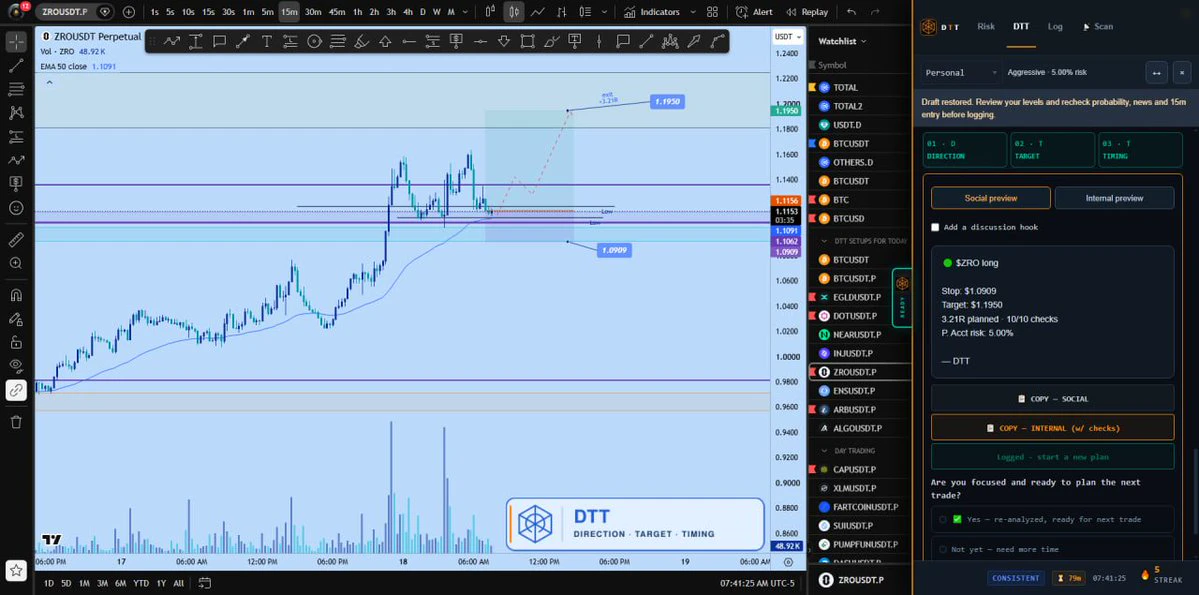Click the undo arrow
Viewport: 1199px width, 595px height.
coord(852,12)
